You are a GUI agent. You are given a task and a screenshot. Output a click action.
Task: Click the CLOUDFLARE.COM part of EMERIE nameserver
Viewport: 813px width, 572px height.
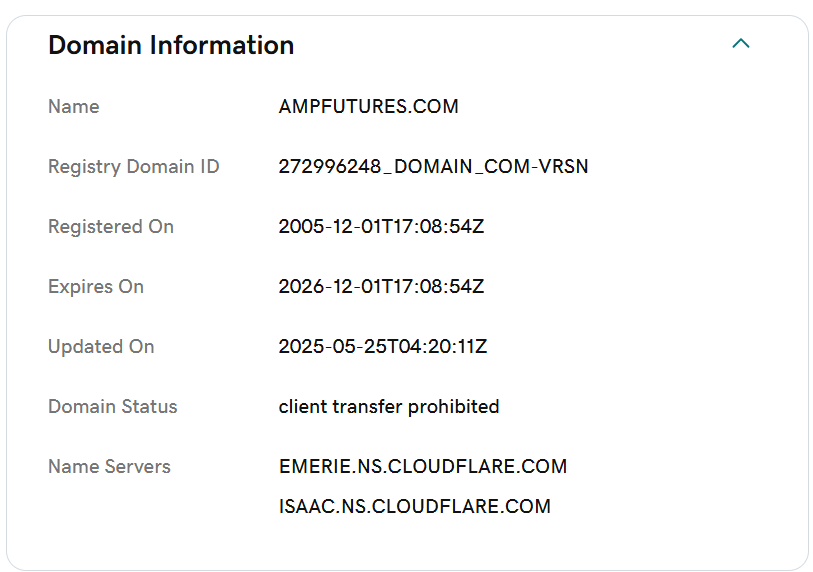tap(478, 466)
